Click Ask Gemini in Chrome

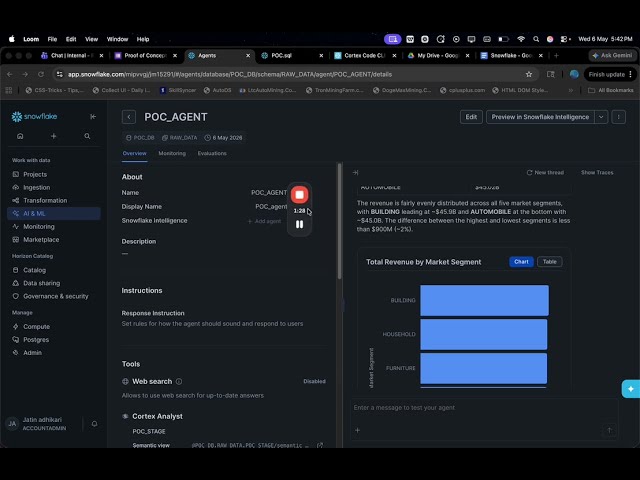click(x=612, y=56)
